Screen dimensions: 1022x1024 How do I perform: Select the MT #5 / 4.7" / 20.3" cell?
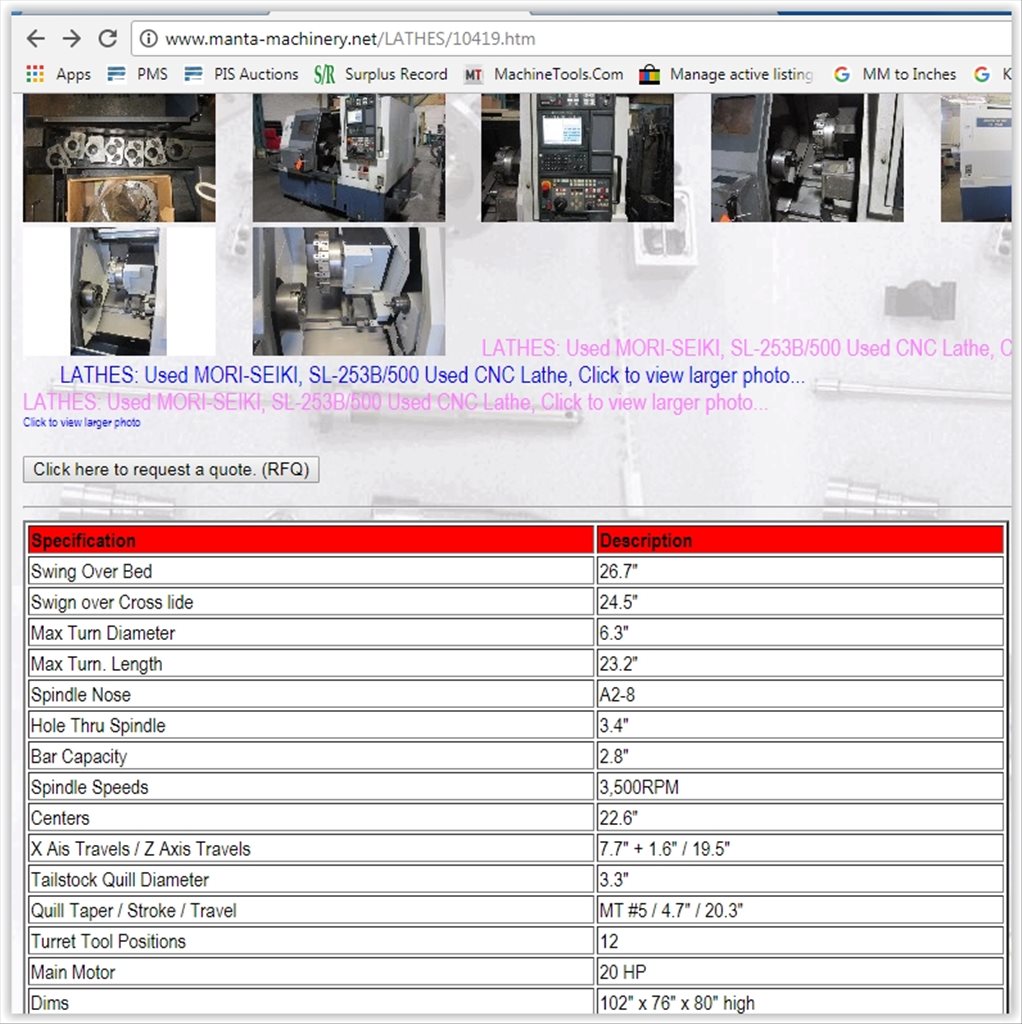800,910
